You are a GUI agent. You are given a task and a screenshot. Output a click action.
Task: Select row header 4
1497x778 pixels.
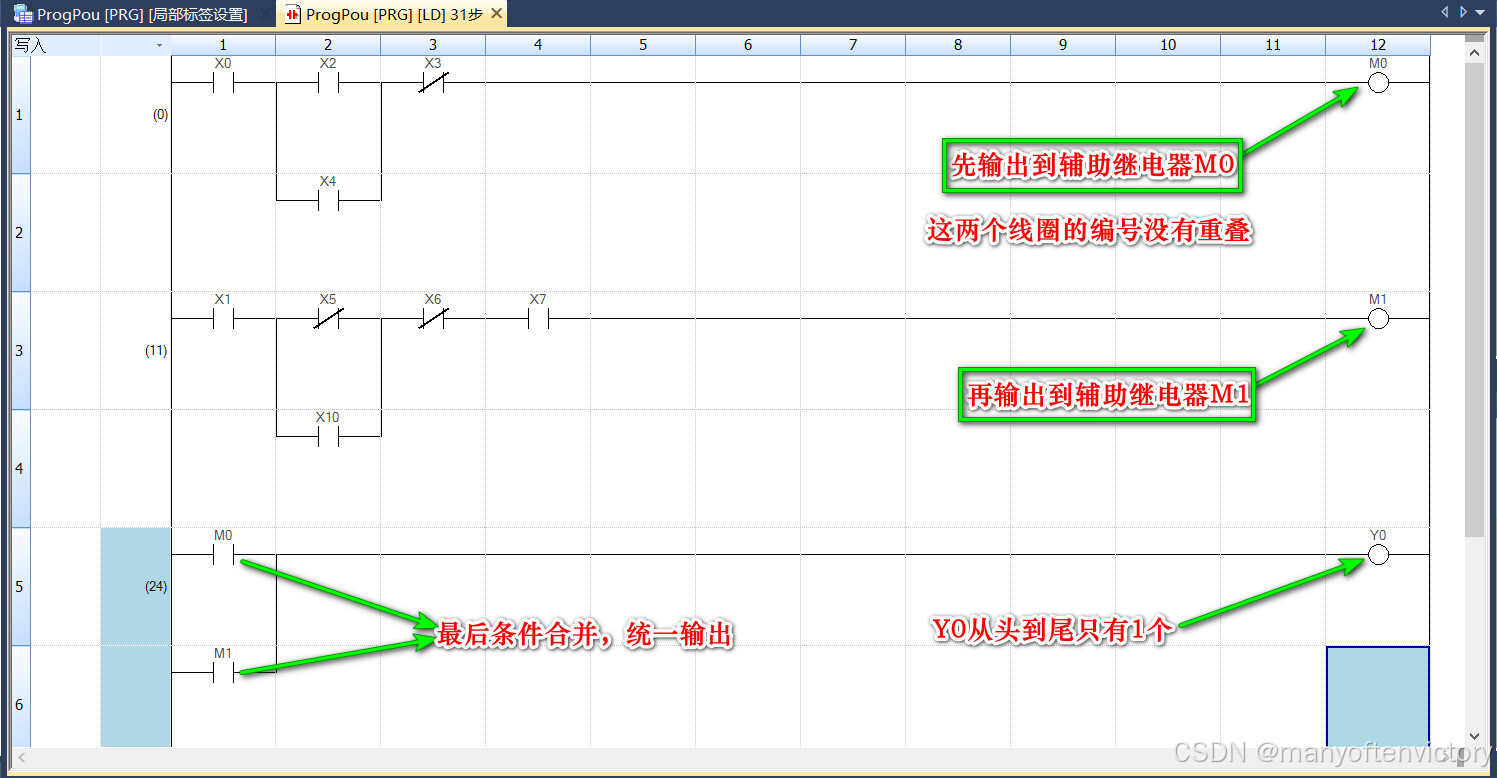(x=20, y=469)
